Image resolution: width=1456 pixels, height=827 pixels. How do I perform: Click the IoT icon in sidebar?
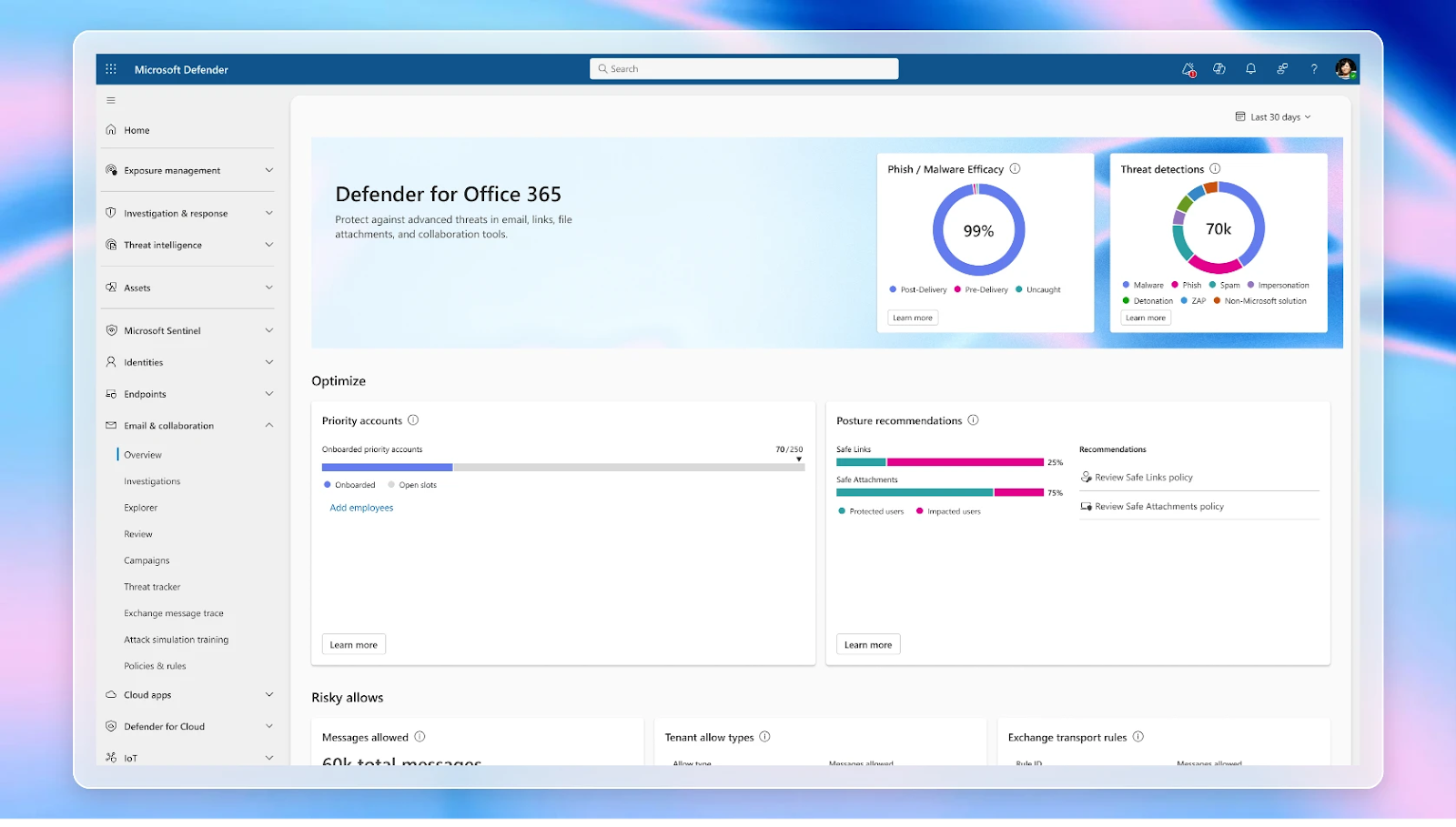coord(111,757)
